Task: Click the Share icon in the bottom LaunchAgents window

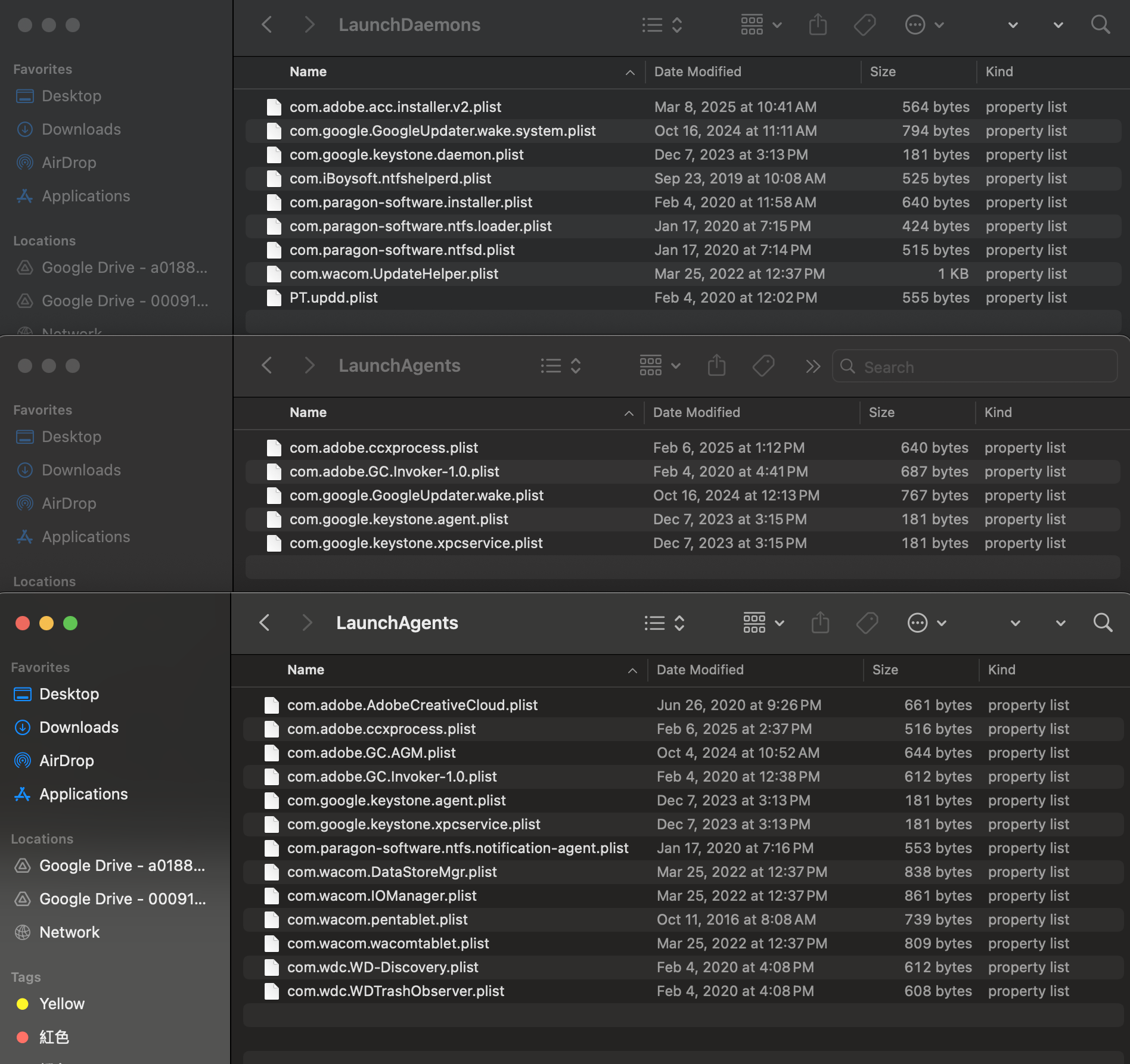Action: click(x=820, y=623)
